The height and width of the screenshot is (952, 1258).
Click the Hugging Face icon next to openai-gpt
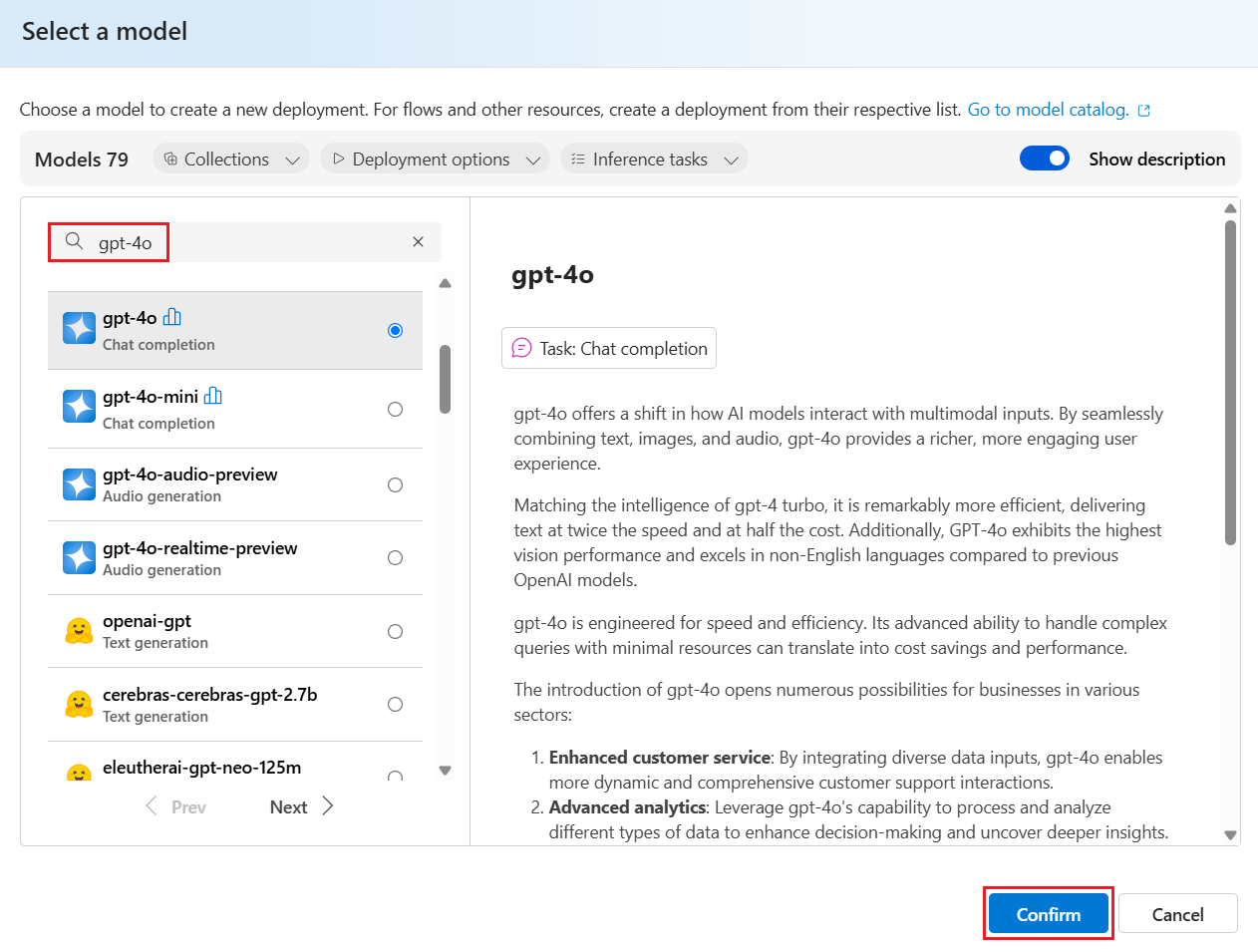click(x=79, y=630)
